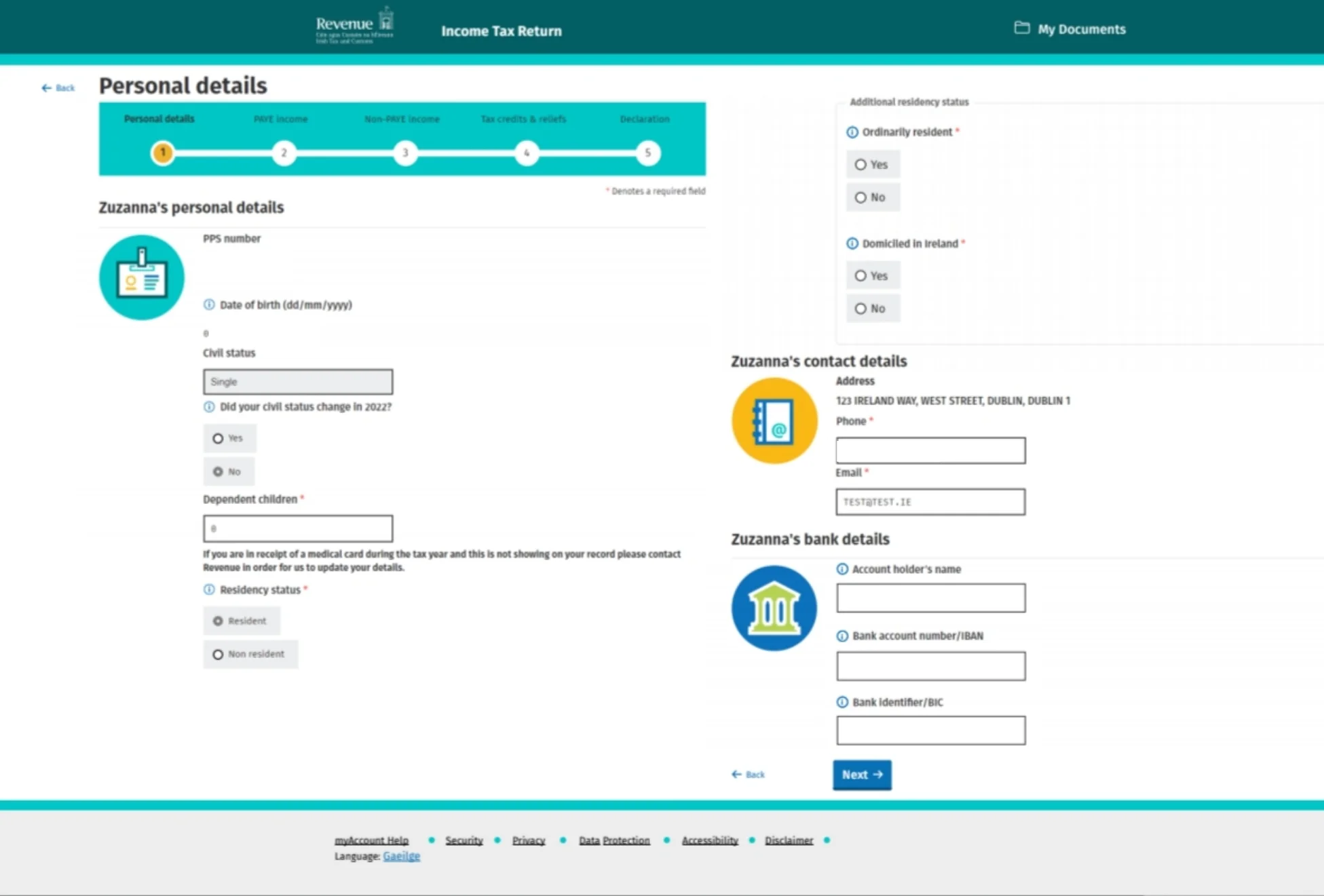Show info for Bank account number/IBAN
1324x896 pixels.
pyautogui.click(x=842, y=636)
